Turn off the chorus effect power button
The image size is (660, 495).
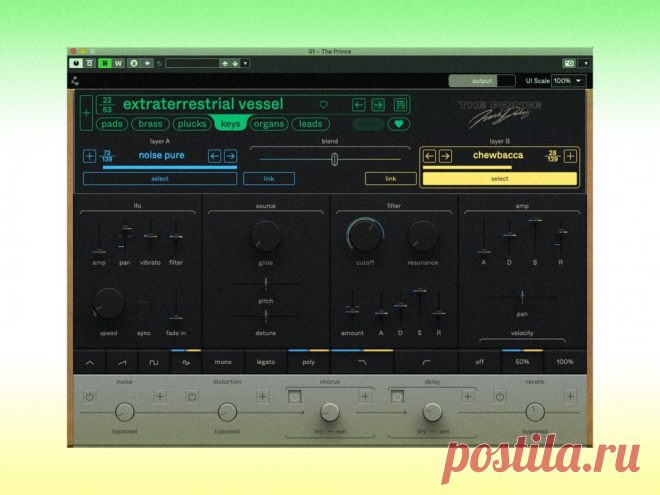295,397
